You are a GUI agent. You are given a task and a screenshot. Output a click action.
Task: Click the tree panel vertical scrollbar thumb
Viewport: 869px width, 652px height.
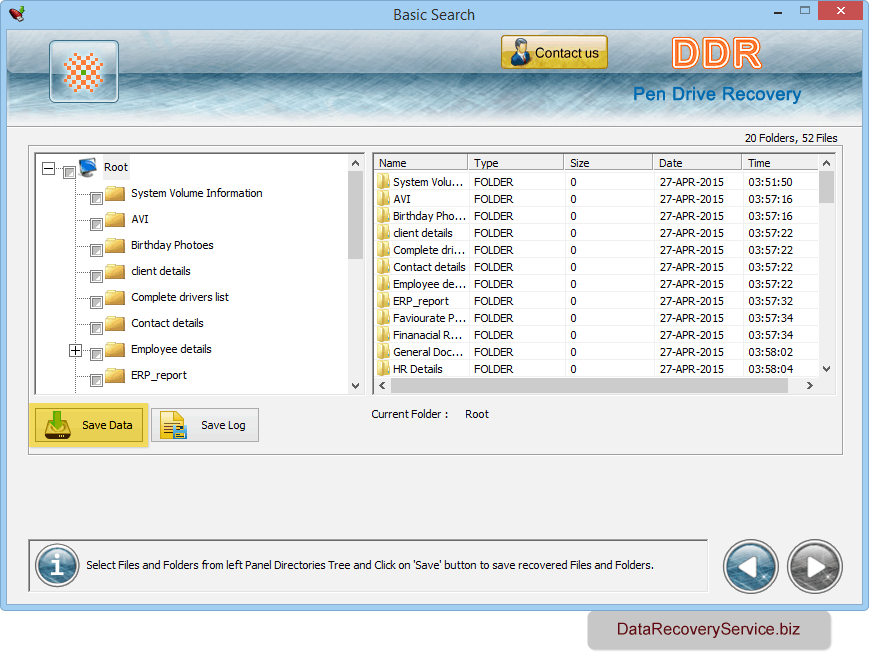355,215
